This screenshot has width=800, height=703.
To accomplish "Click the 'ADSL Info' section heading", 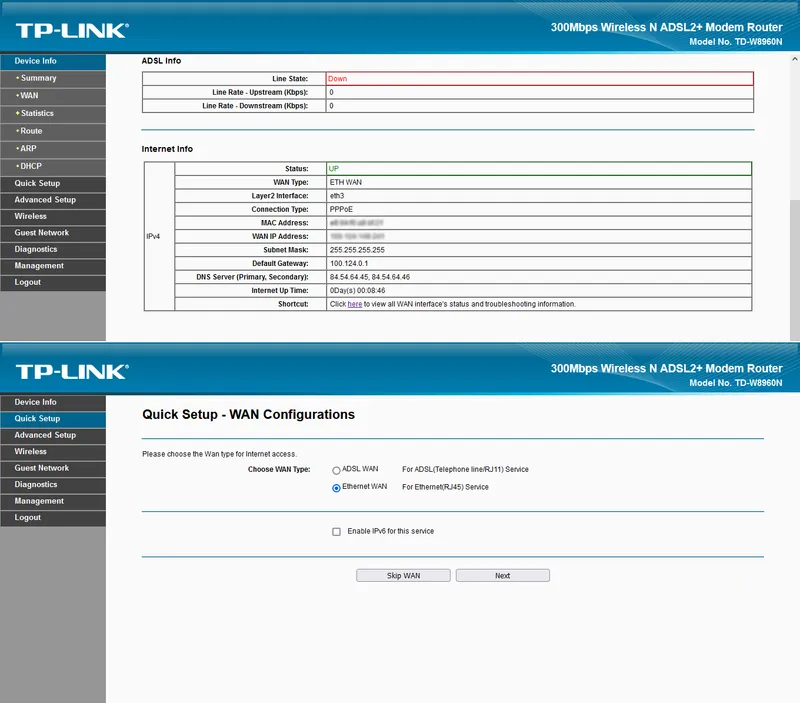I will [x=161, y=61].
